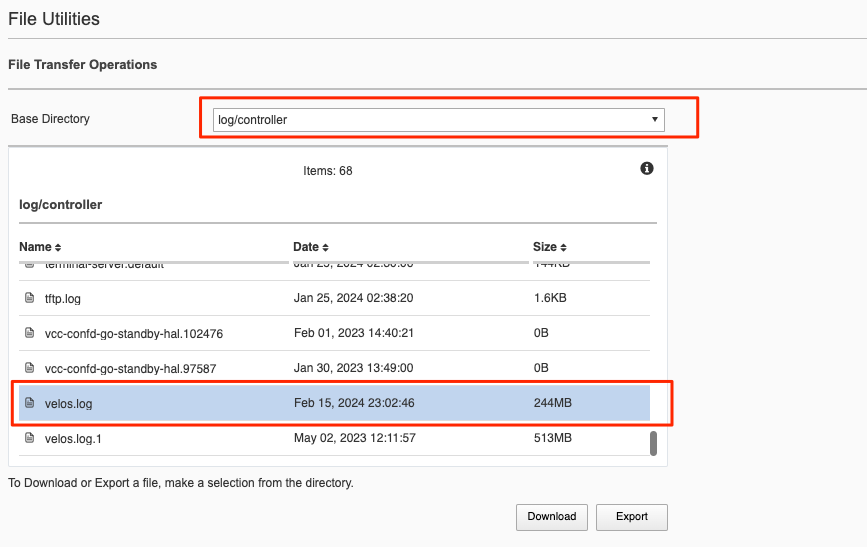Click the Export button
Image resolution: width=867 pixels, height=547 pixels.
(631, 517)
